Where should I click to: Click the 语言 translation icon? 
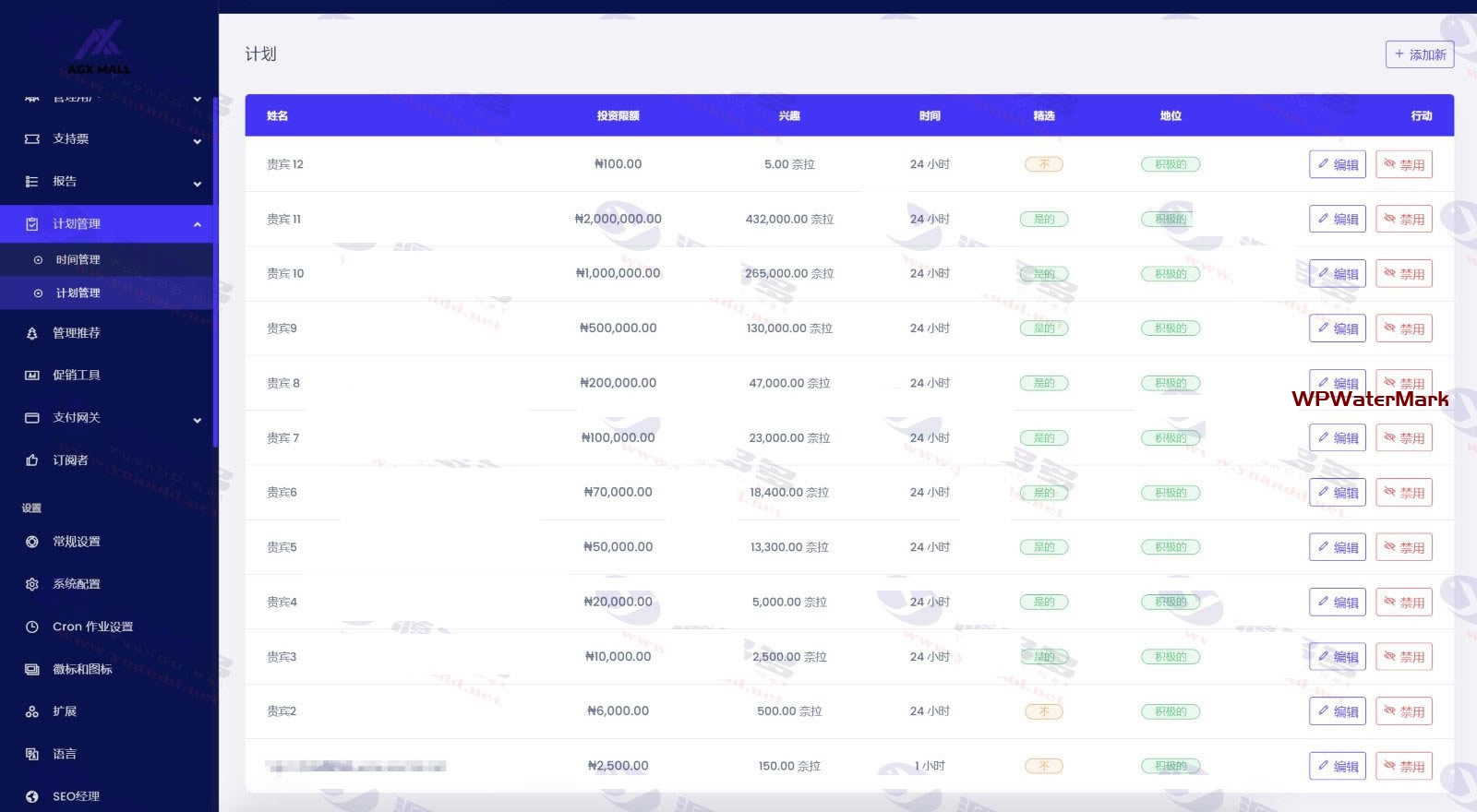[x=32, y=754]
